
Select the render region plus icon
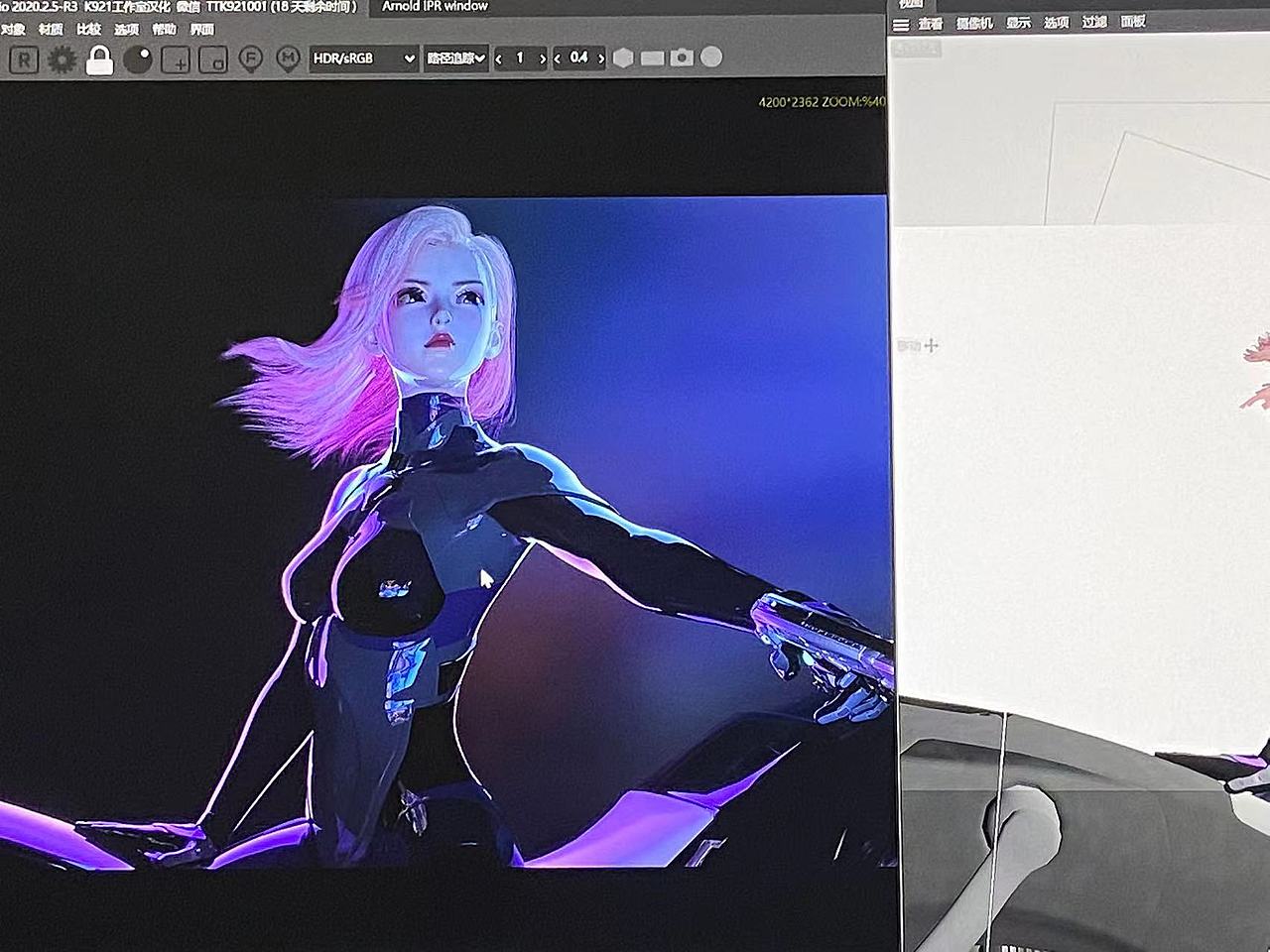click(x=176, y=60)
